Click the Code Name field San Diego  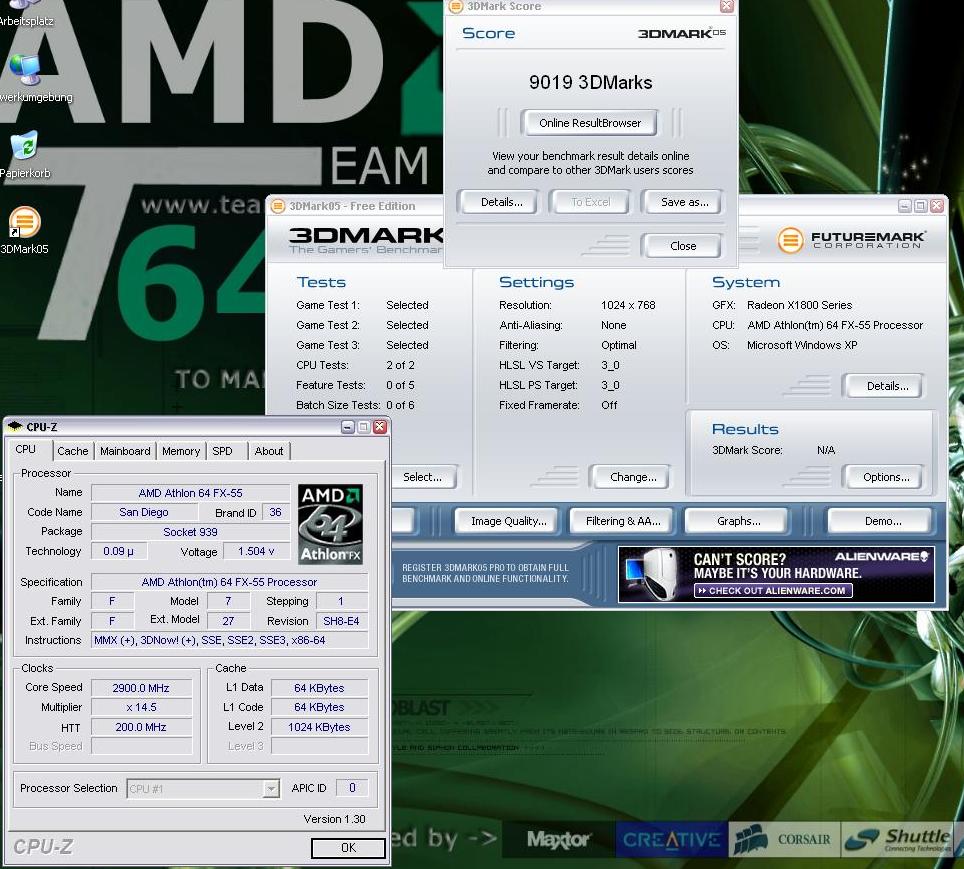pyautogui.click(x=144, y=512)
